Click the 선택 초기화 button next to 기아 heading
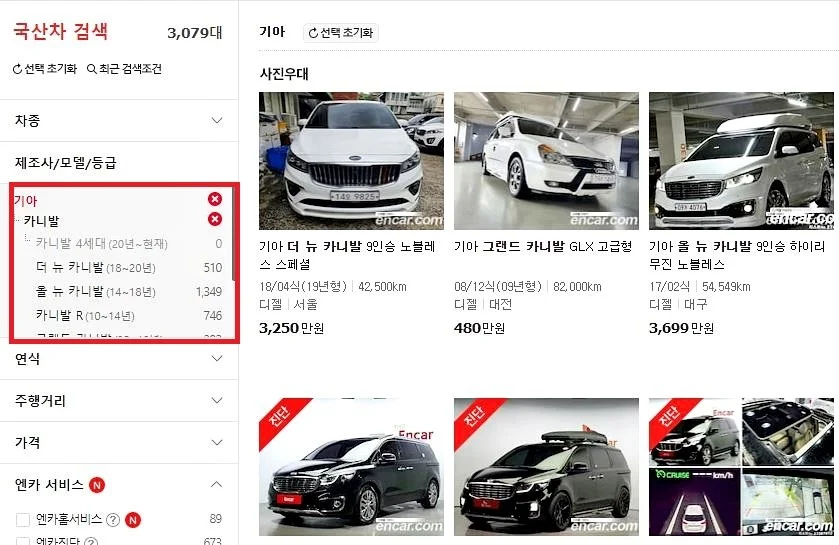Screen dimensions: 839x545 point(341,33)
